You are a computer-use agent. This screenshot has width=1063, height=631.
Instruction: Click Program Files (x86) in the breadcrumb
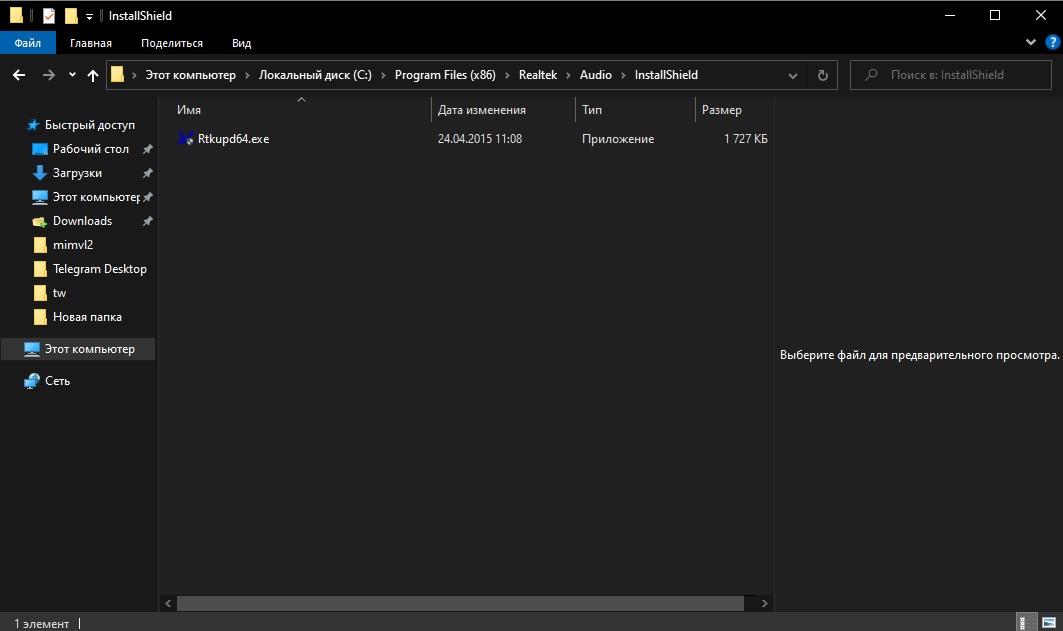445,75
